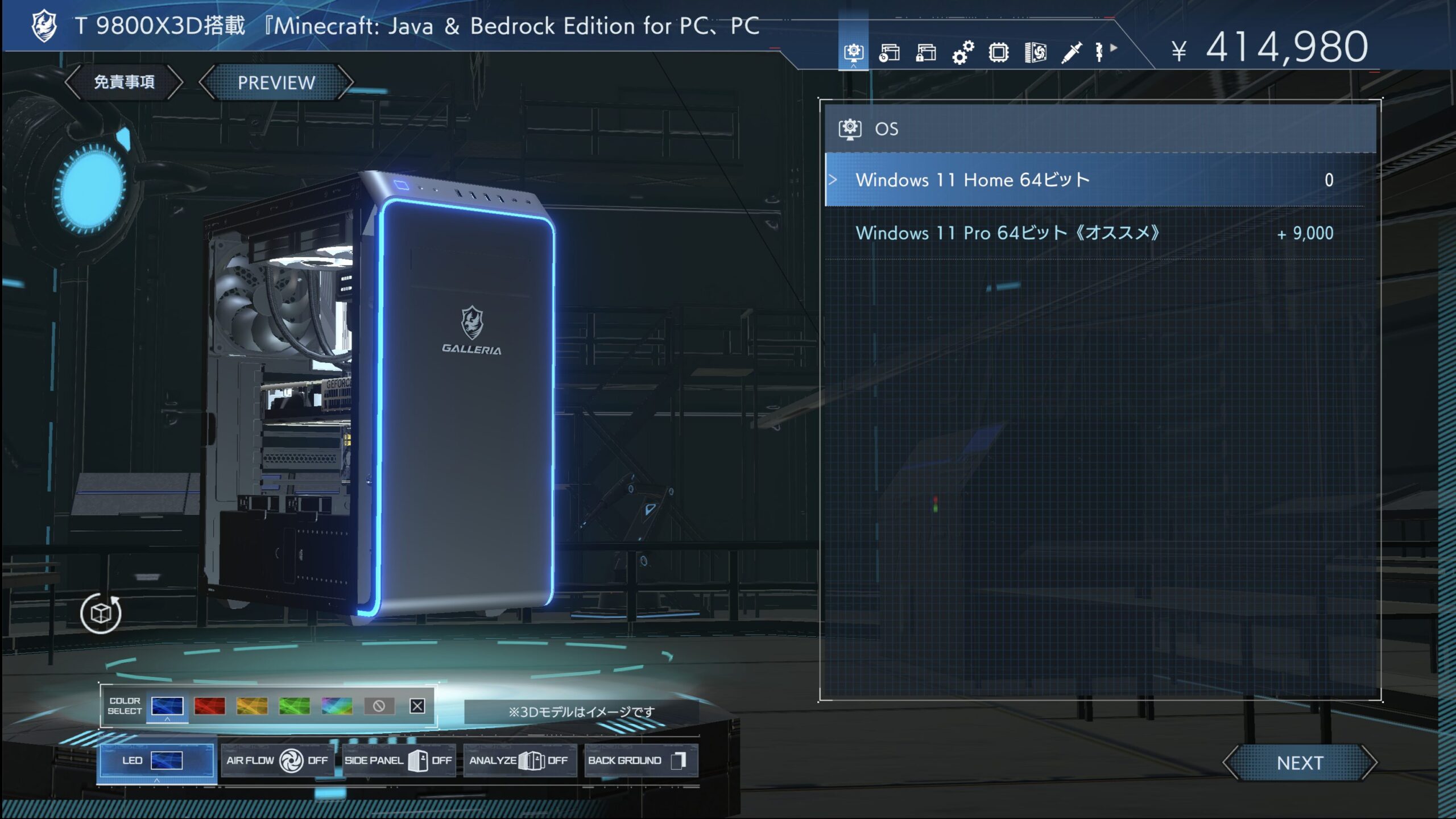Toggle the ANALYZE exploded view

point(519,760)
